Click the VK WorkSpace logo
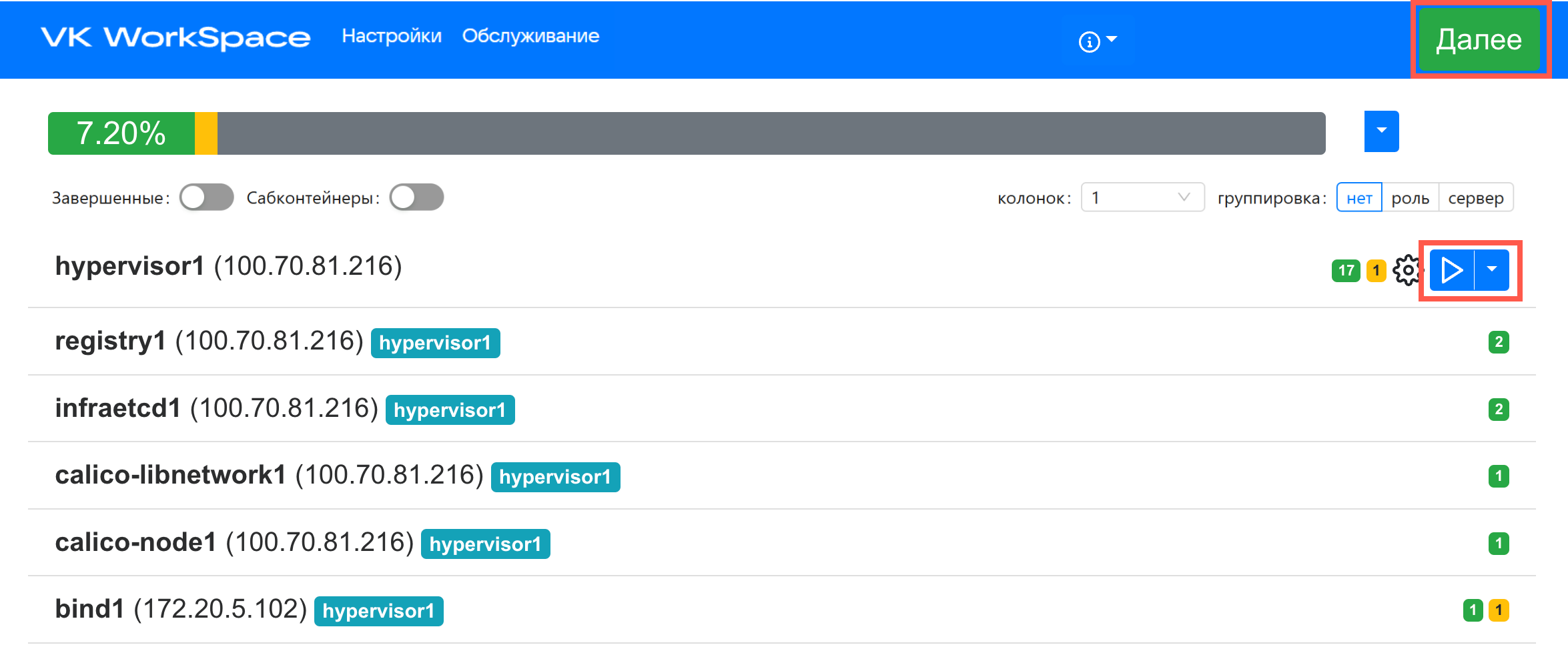 point(175,37)
